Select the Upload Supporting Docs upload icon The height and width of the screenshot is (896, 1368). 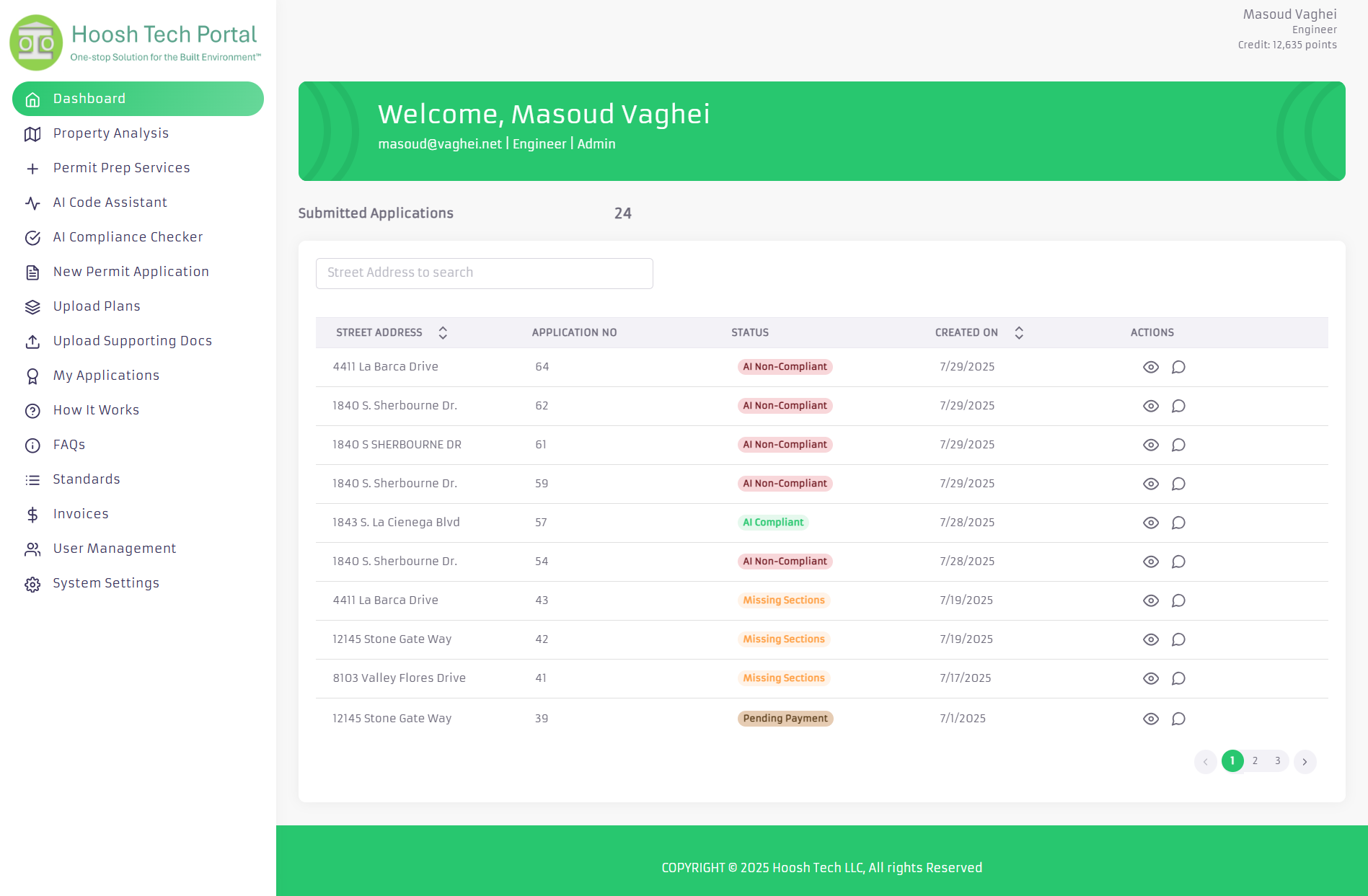(x=32, y=341)
